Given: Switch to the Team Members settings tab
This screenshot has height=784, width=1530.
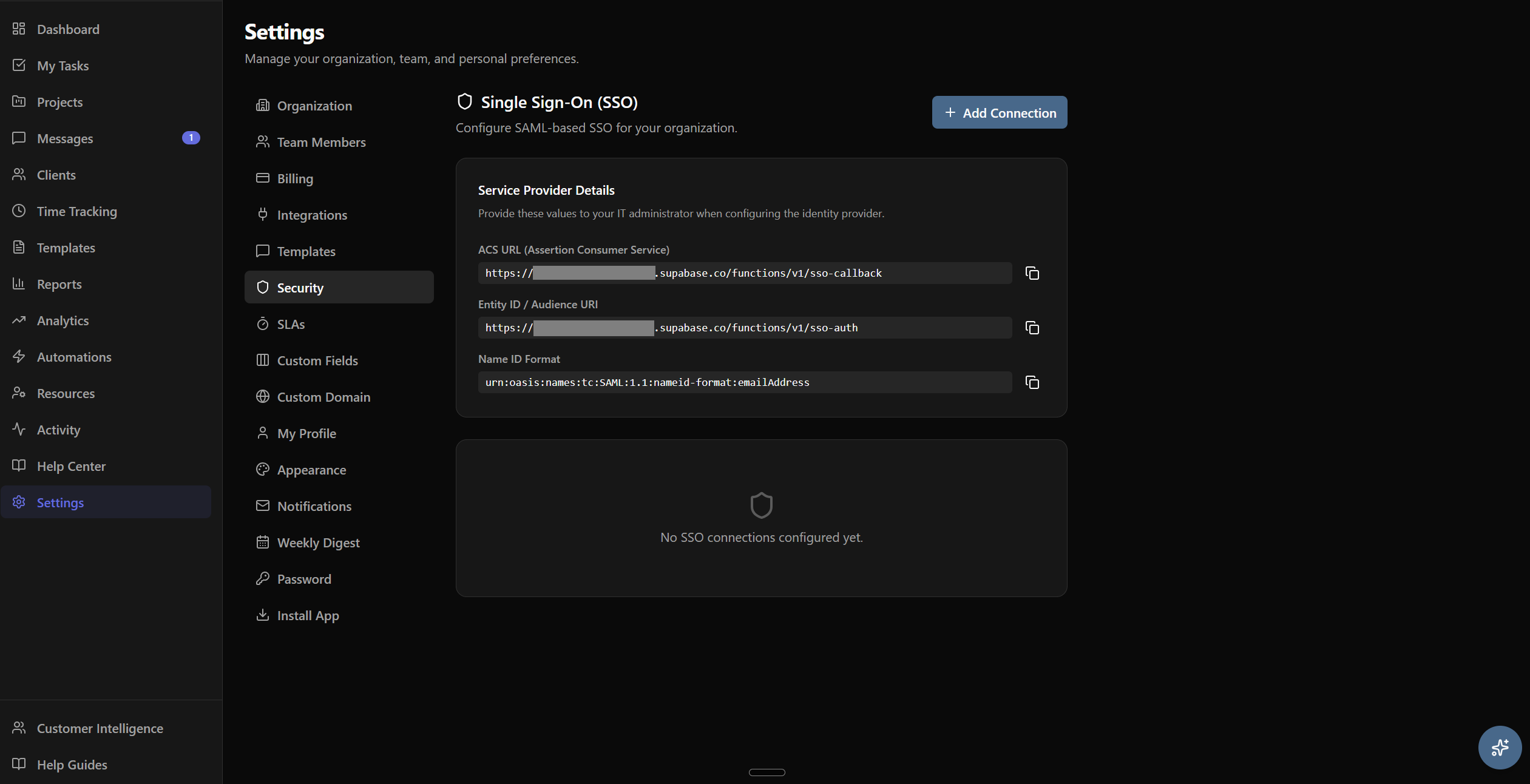Looking at the screenshot, I should coord(321,142).
